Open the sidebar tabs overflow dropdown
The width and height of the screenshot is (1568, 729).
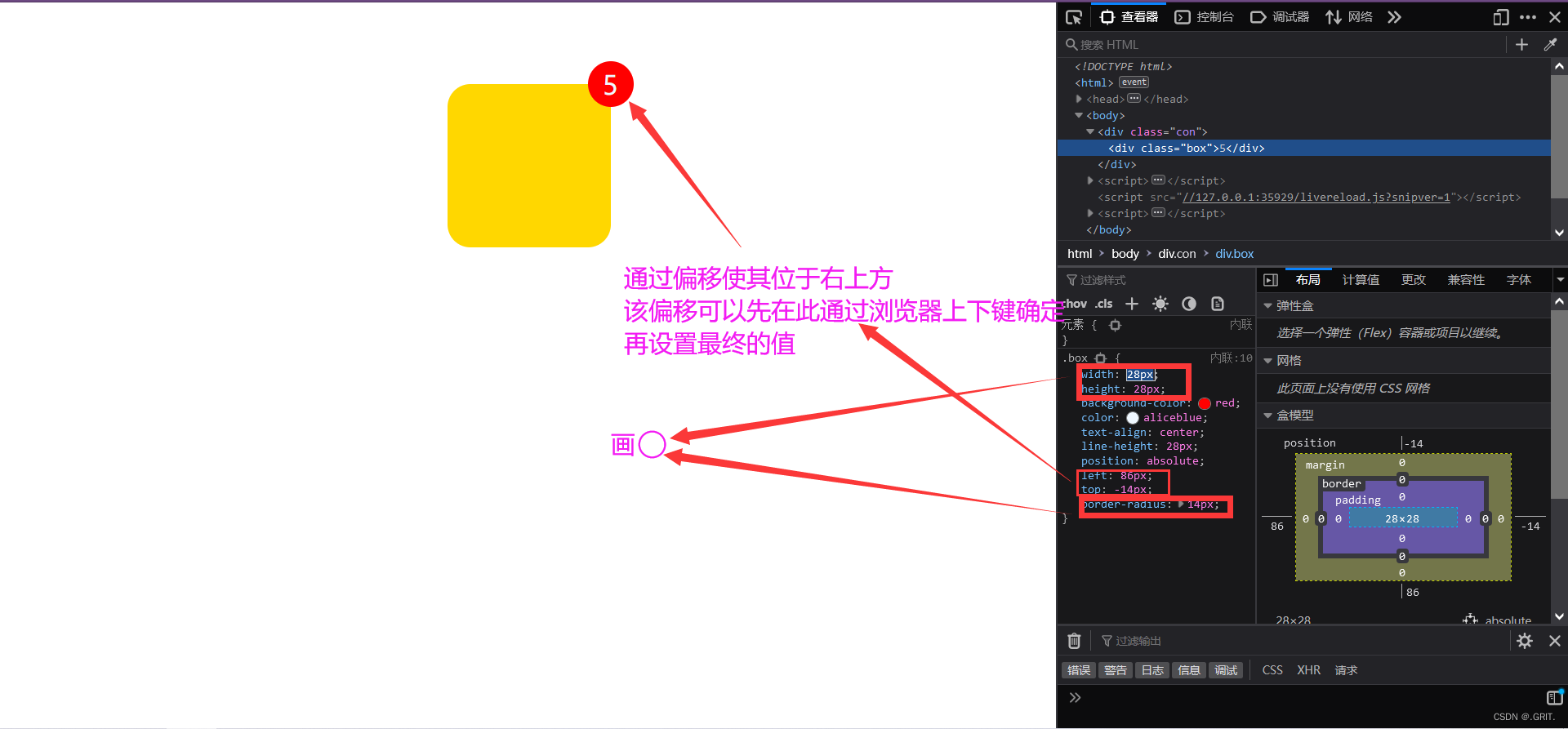(x=1560, y=280)
